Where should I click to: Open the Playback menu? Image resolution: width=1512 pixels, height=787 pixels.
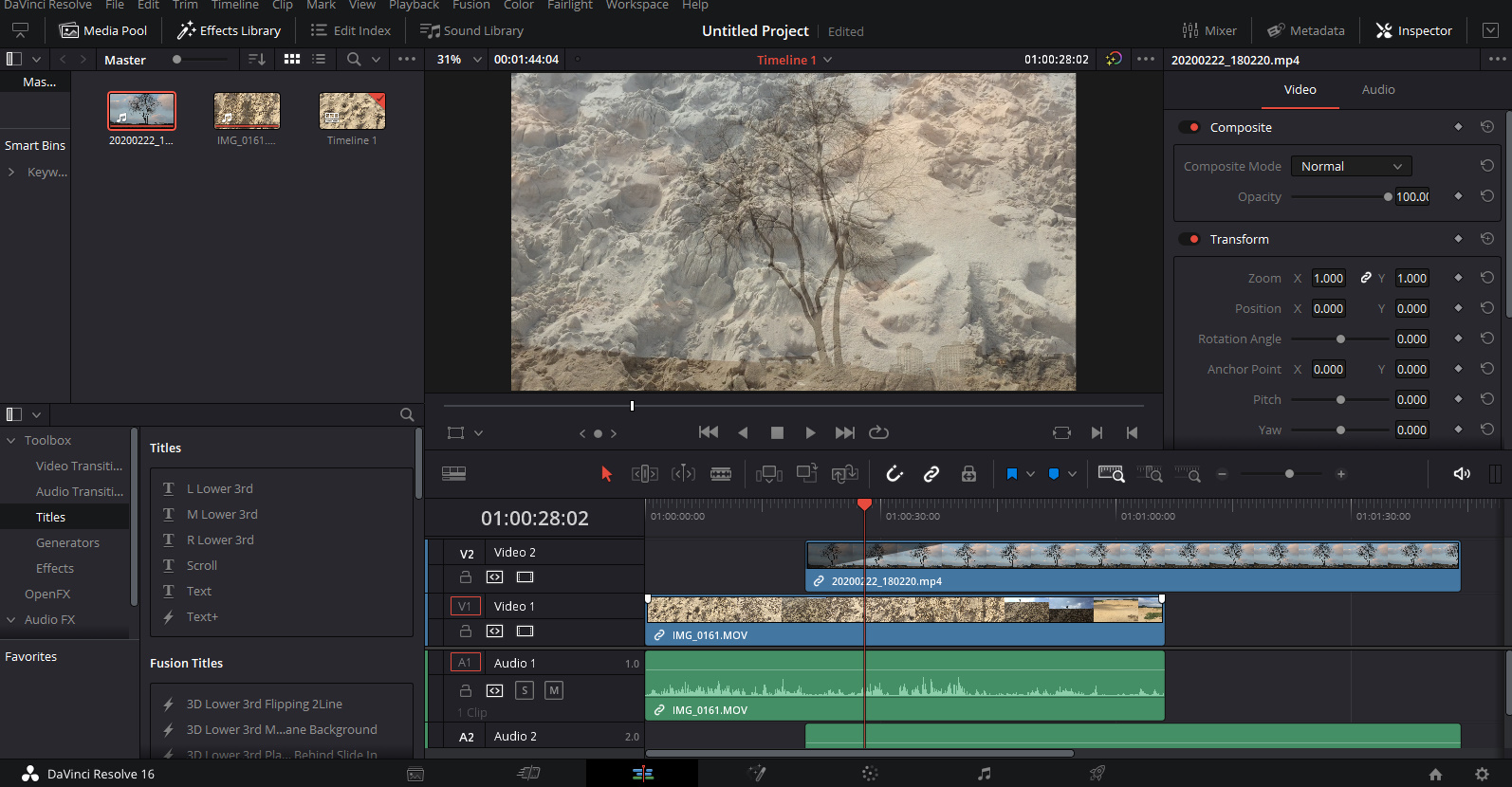click(414, 5)
